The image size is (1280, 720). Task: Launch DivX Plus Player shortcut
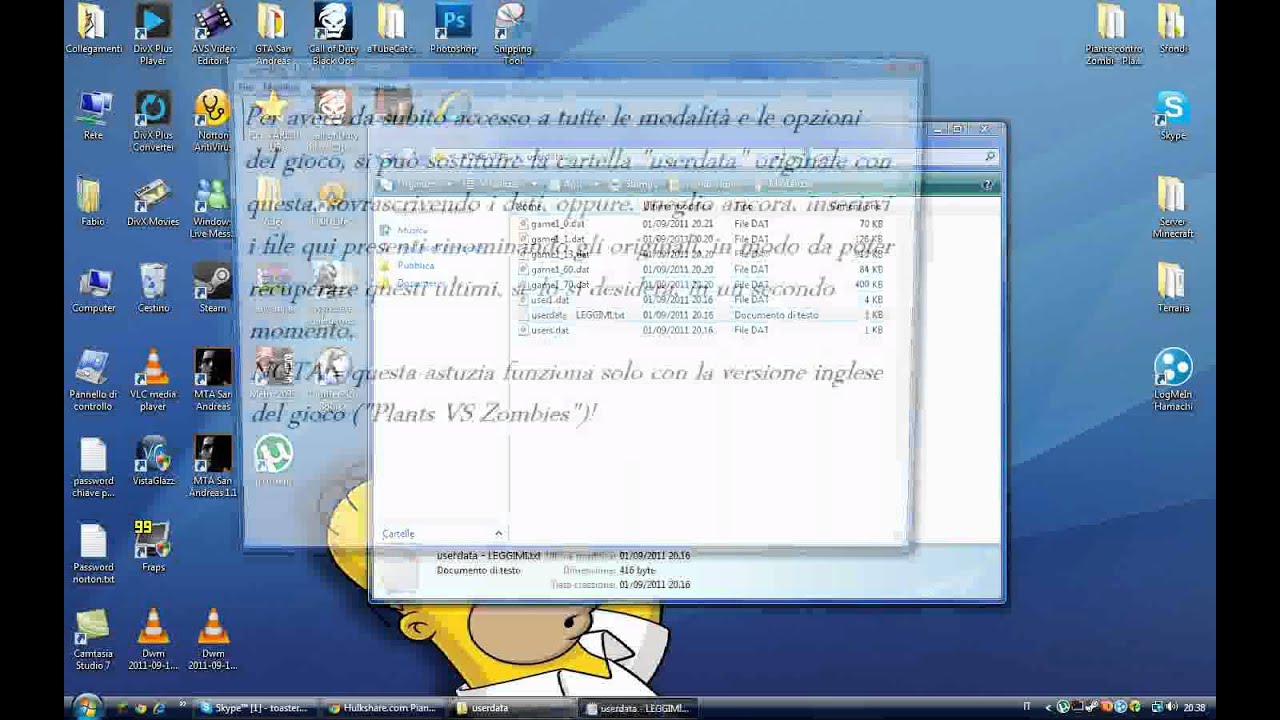coord(153,34)
